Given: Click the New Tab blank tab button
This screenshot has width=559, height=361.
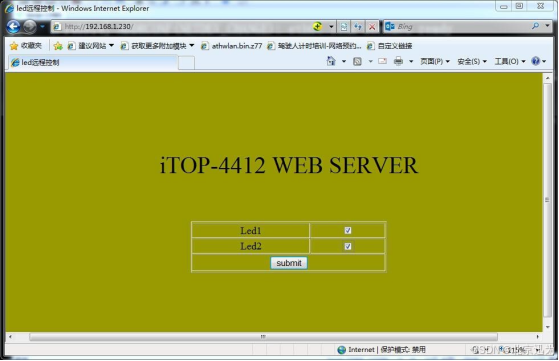Looking at the screenshot, I should coord(186,63).
